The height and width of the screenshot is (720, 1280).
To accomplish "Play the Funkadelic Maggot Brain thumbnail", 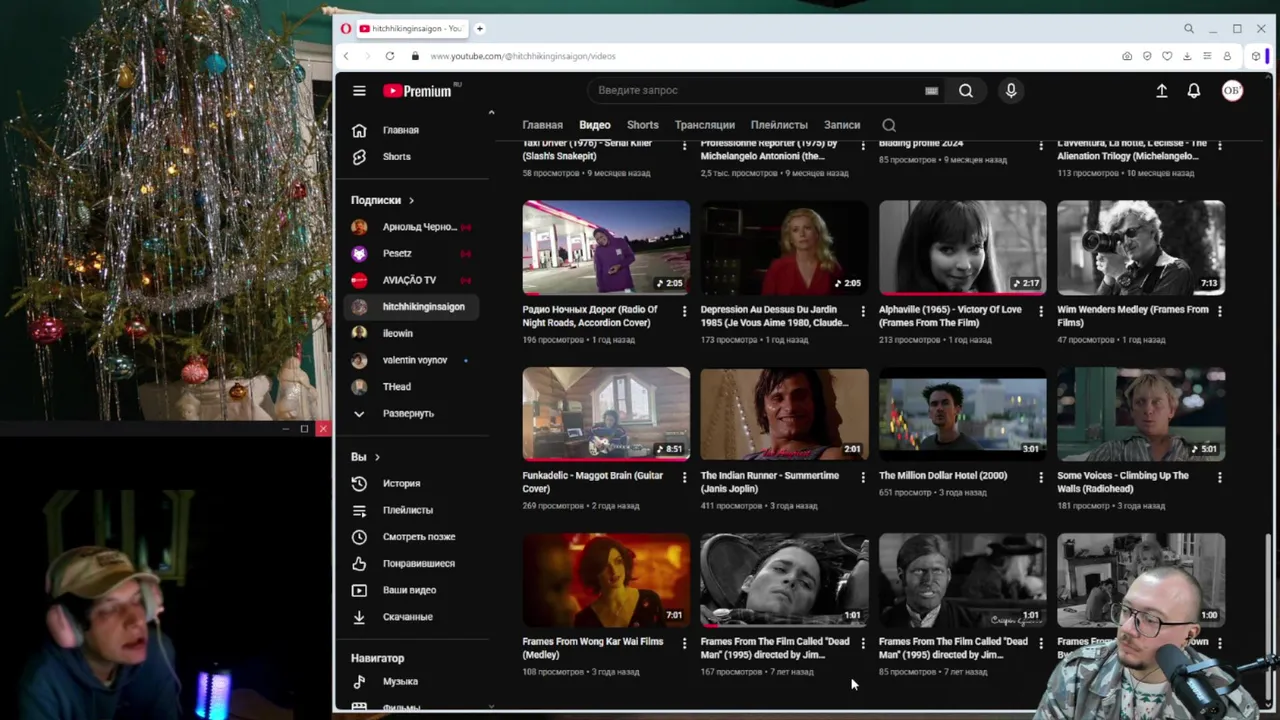I will [606, 413].
